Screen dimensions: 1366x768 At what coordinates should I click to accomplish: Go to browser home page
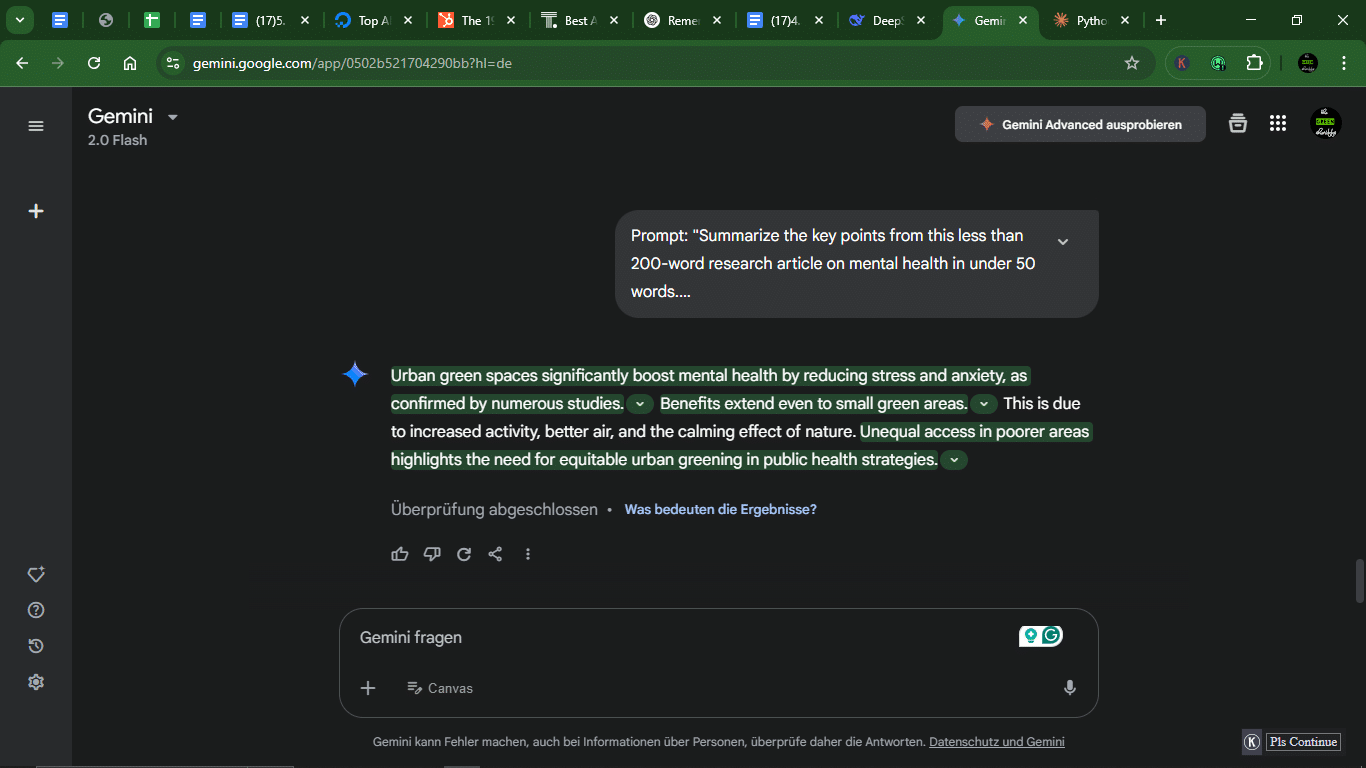coord(130,63)
